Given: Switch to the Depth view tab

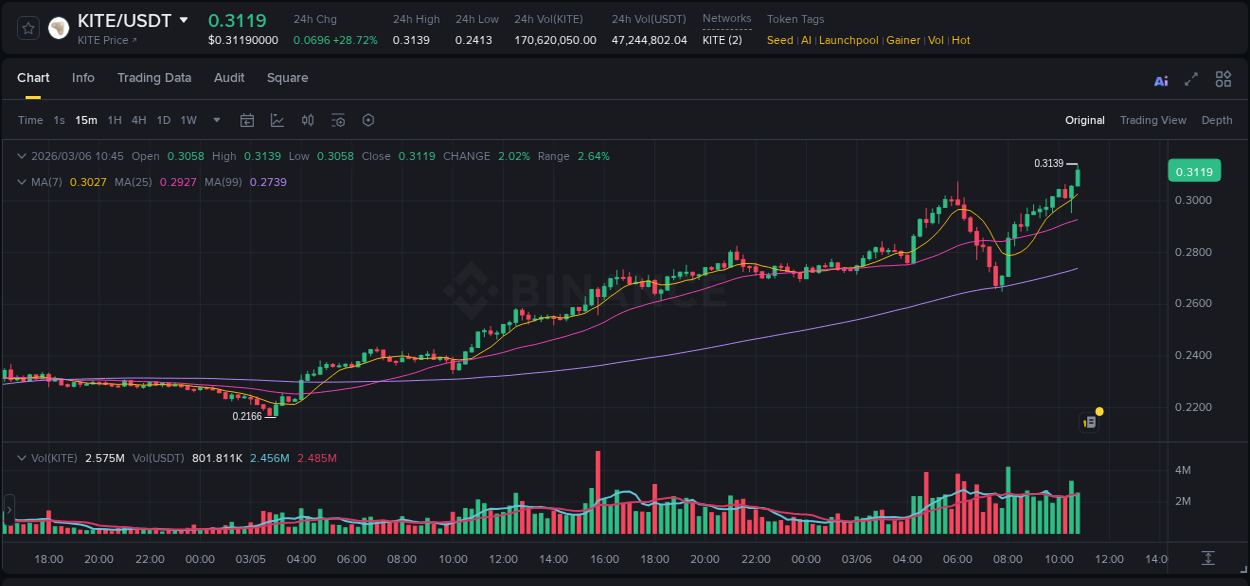Looking at the screenshot, I should click(x=1216, y=120).
